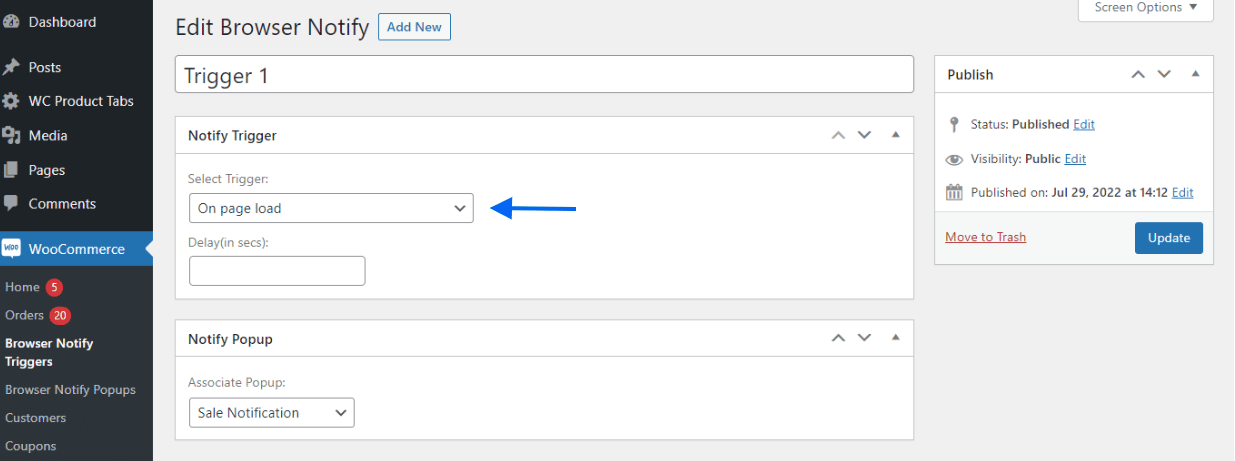The width and height of the screenshot is (1235, 461).
Task: Open the Select Trigger dropdown
Action: pos(331,208)
